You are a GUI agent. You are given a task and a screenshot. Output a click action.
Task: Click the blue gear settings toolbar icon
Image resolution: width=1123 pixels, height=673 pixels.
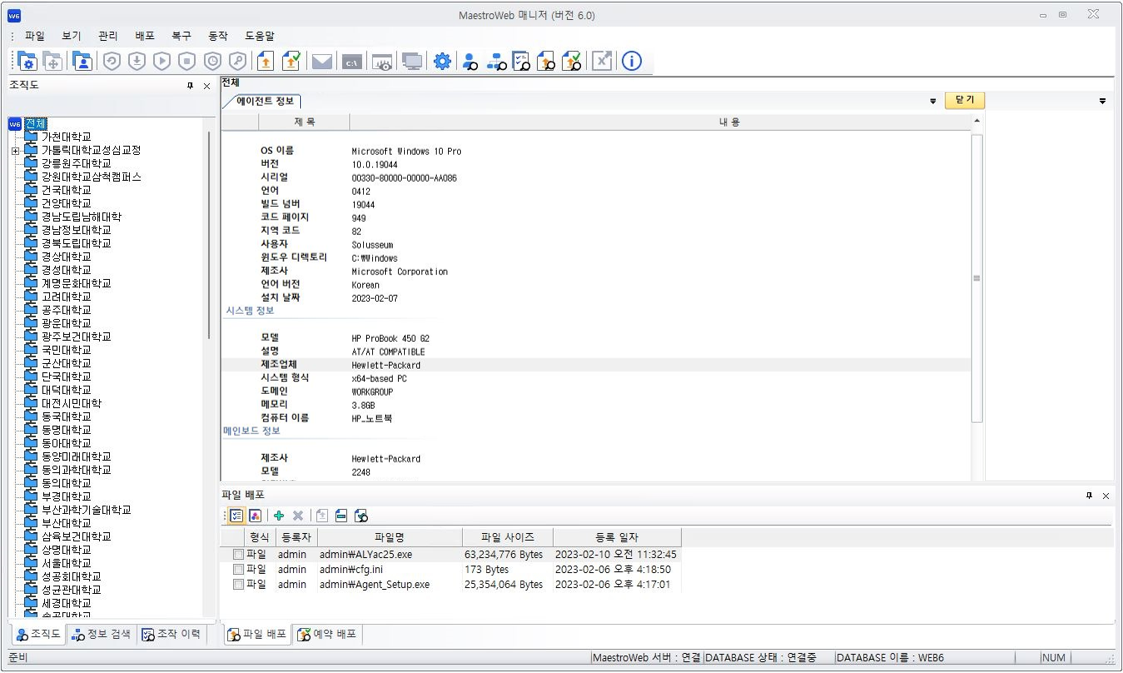(442, 61)
